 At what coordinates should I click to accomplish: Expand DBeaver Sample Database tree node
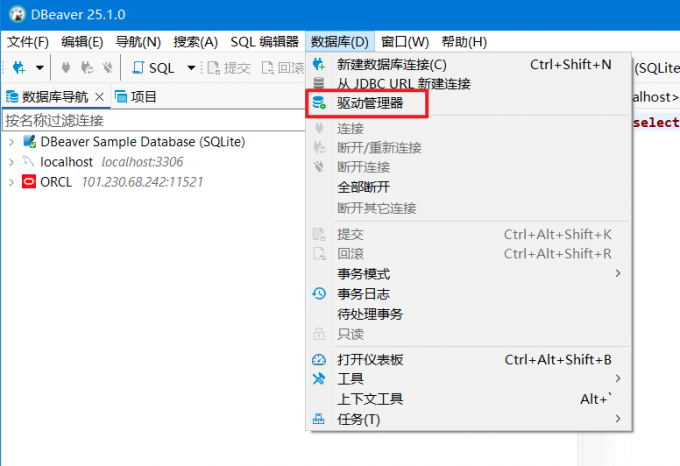click(x=12, y=142)
